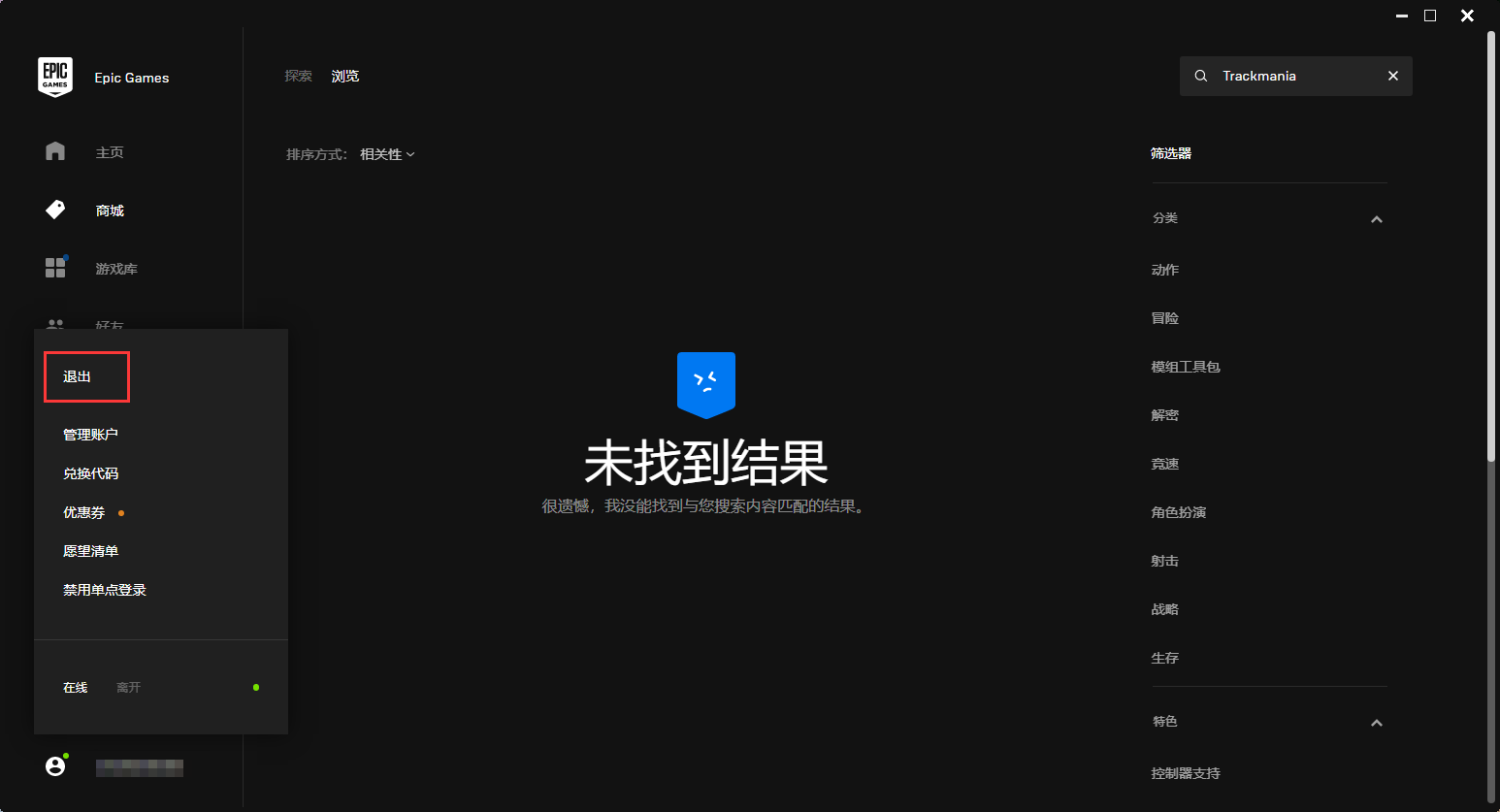Switch to the 浏览 tab
Image resolution: width=1500 pixels, height=812 pixels.
344,75
